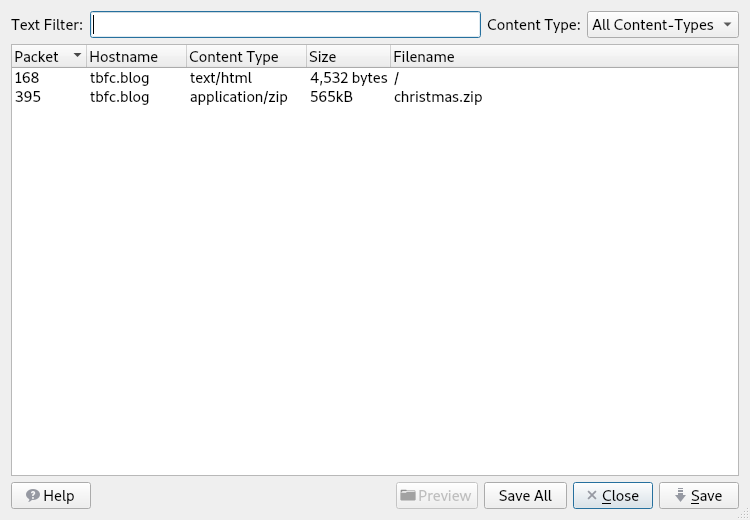Focus the Text Filter input field

[285, 24]
